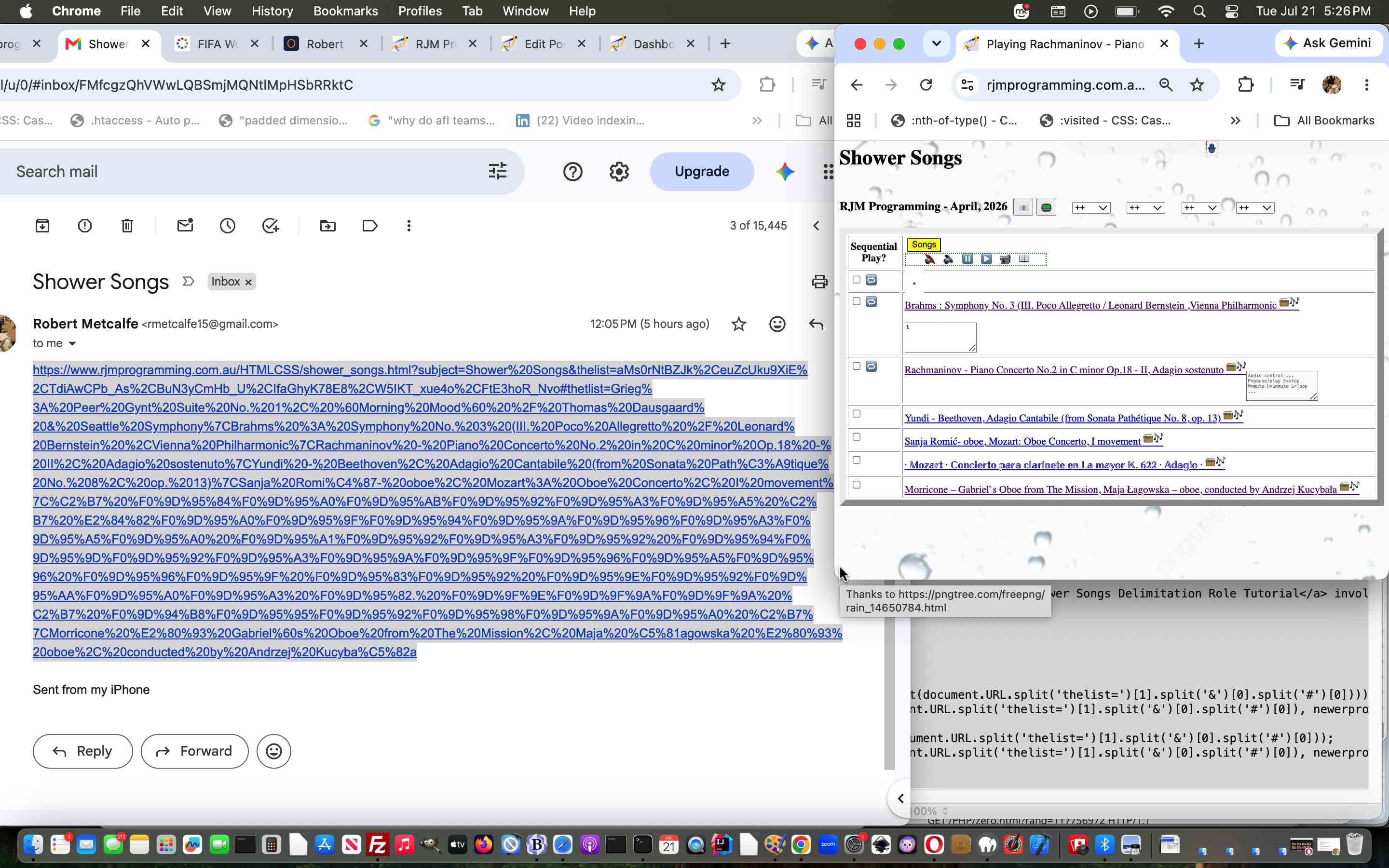The height and width of the screenshot is (868, 1389).
Task: Tick the Rachmaninov sequential play checkbox
Action: point(857,366)
